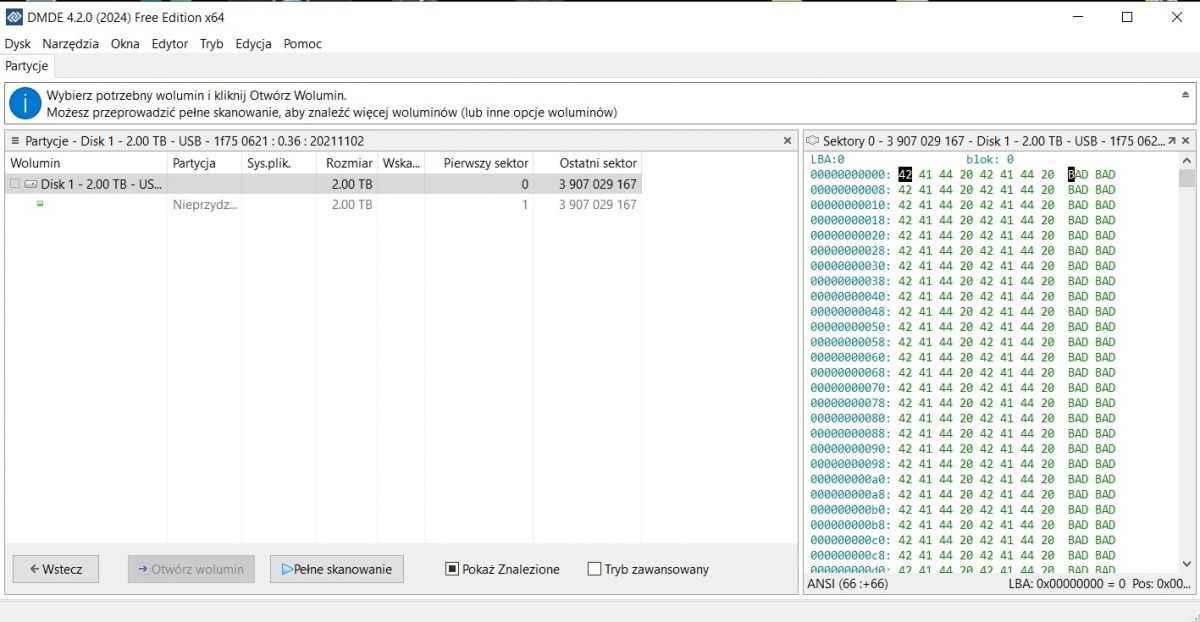Screen dimensions: 1200x622
Task: Close the Sektory panel with its X
Action: 1187,141
